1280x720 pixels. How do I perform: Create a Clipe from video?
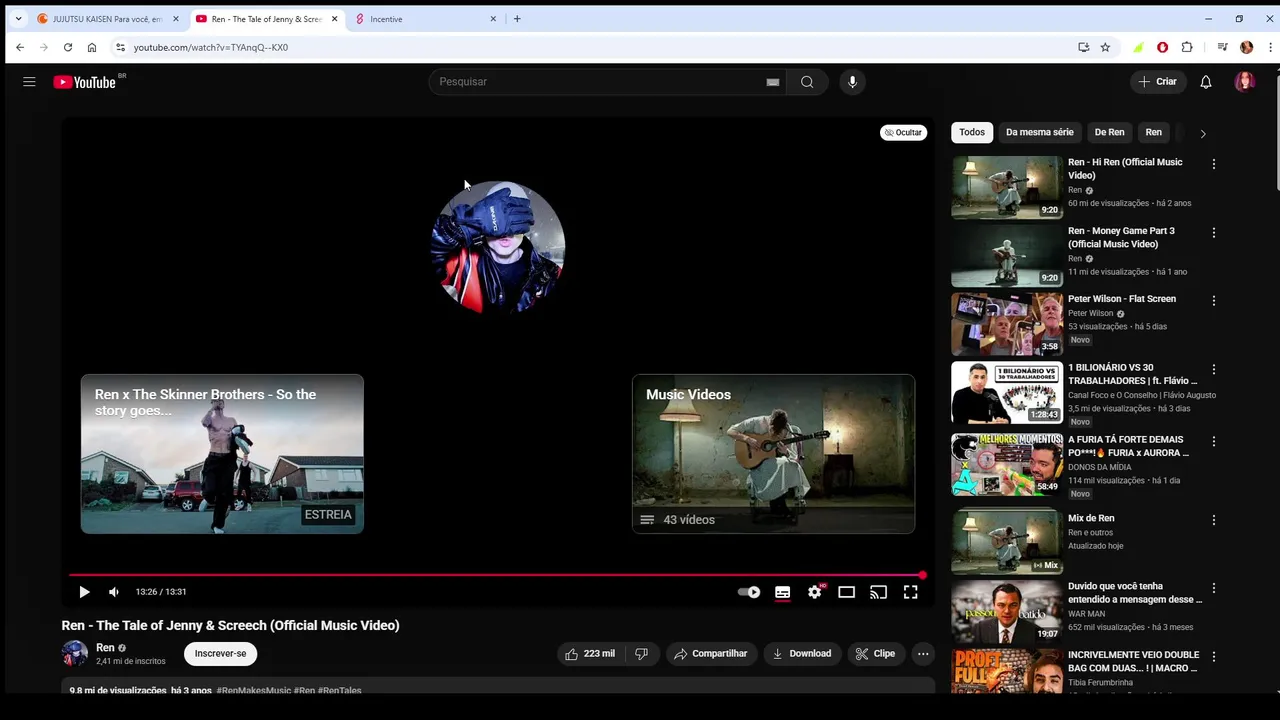click(x=875, y=654)
